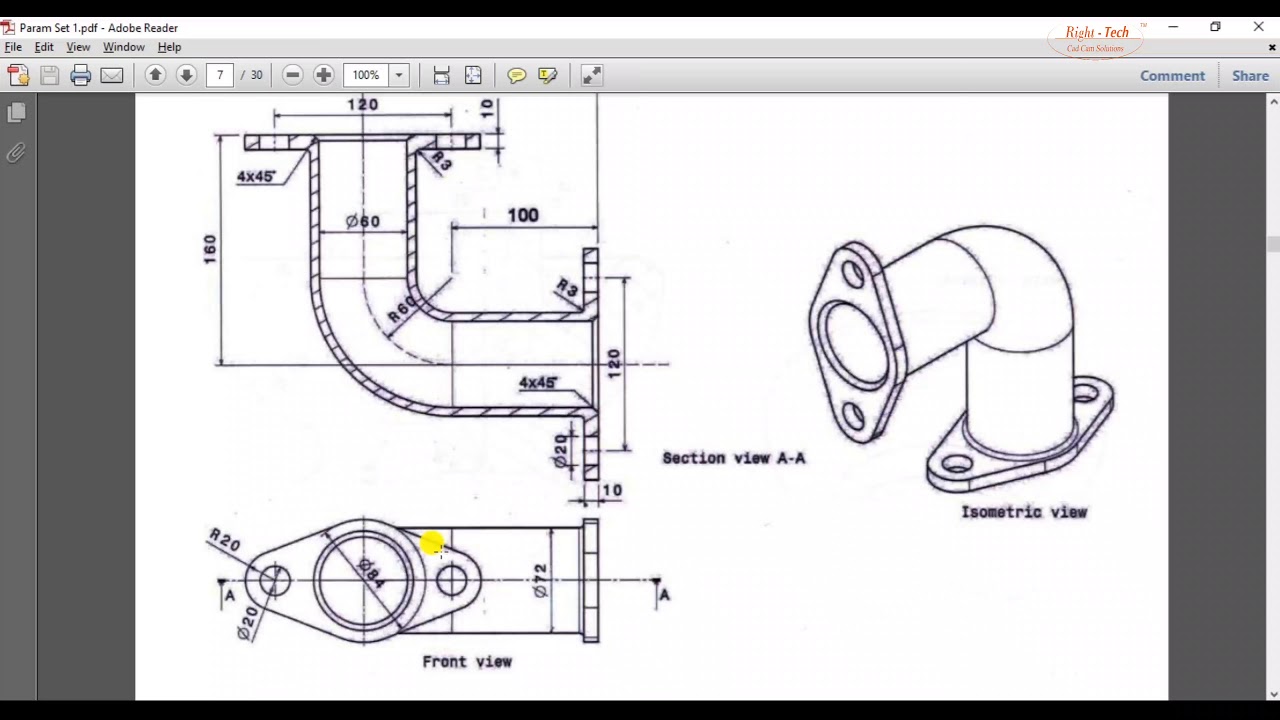The width and height of the screenshot is (1280, 720).
Task: Open the File menu
Action: 13,47
